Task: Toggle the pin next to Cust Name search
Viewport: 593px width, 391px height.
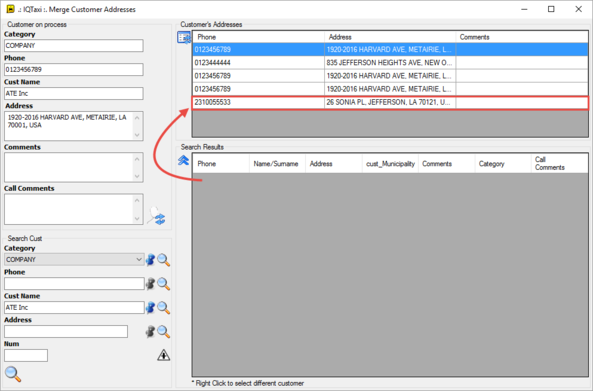Action: [151, 307]
